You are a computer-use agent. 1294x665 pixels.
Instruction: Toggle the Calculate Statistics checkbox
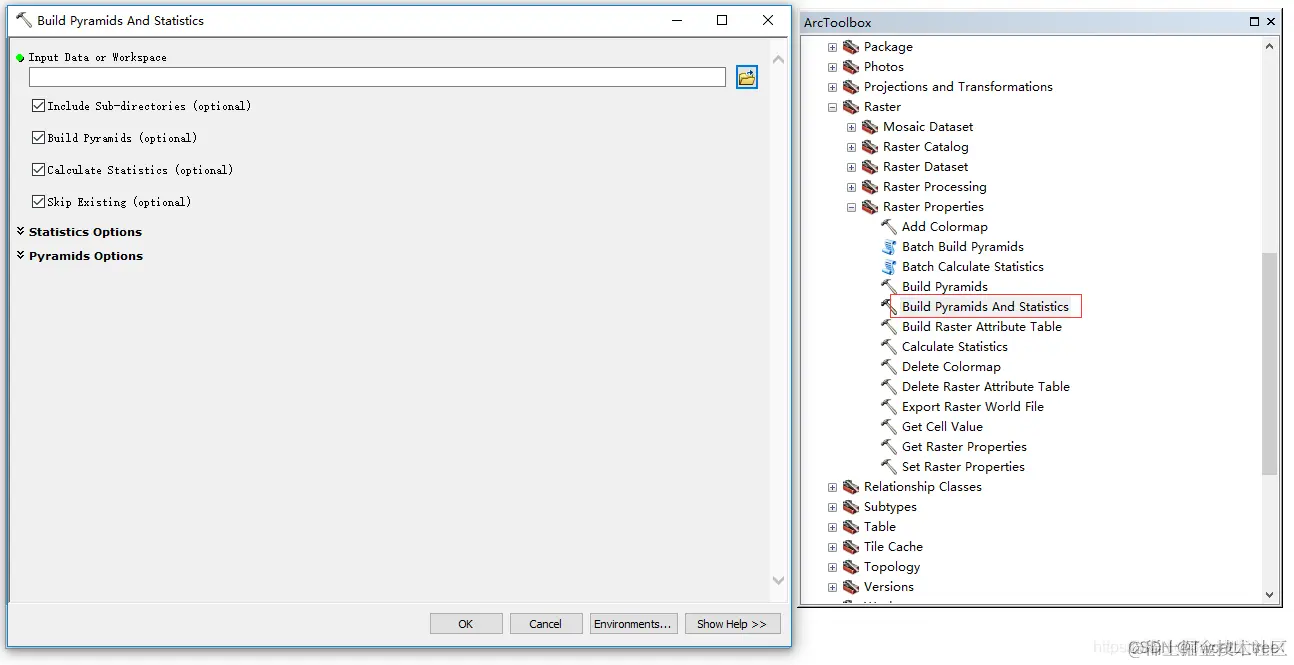coord(39,169)
